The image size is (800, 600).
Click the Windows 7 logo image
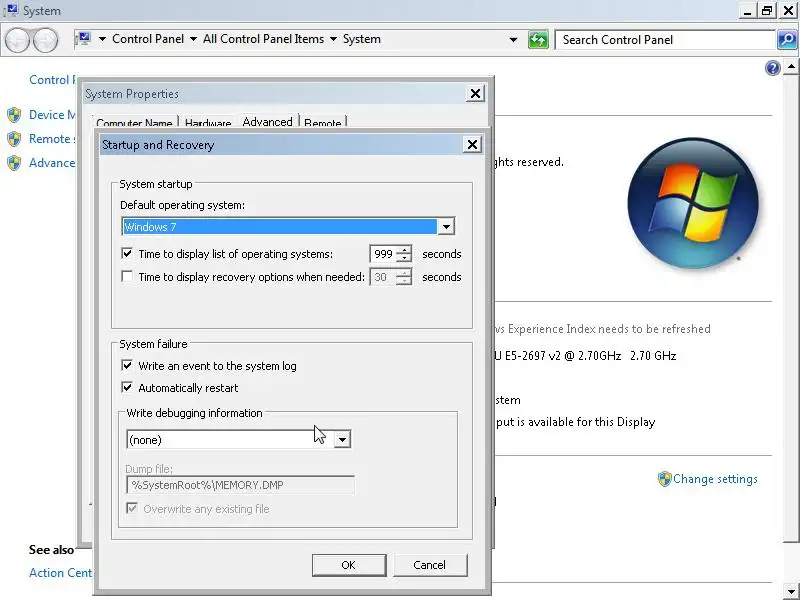693,203
